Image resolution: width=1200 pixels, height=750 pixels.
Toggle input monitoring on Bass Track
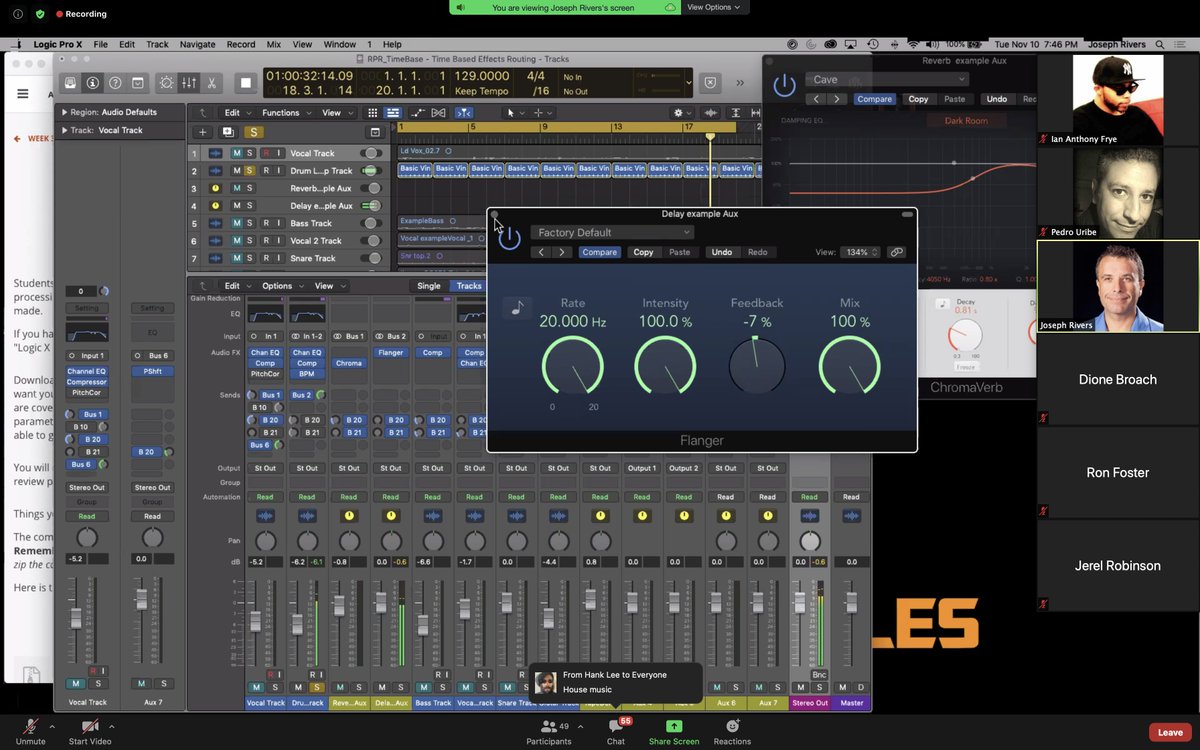[x=279, y=223]
